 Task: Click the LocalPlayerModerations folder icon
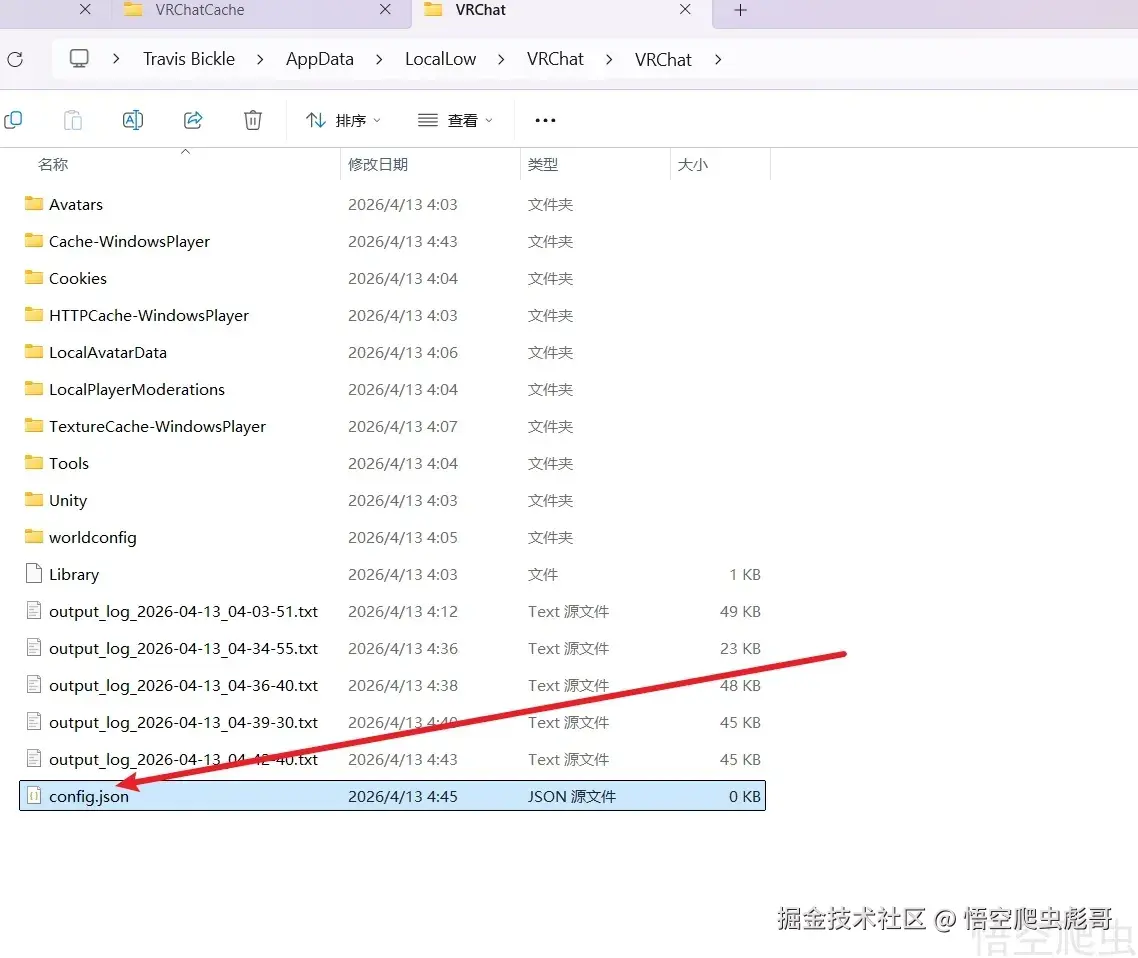pos(33,388)
